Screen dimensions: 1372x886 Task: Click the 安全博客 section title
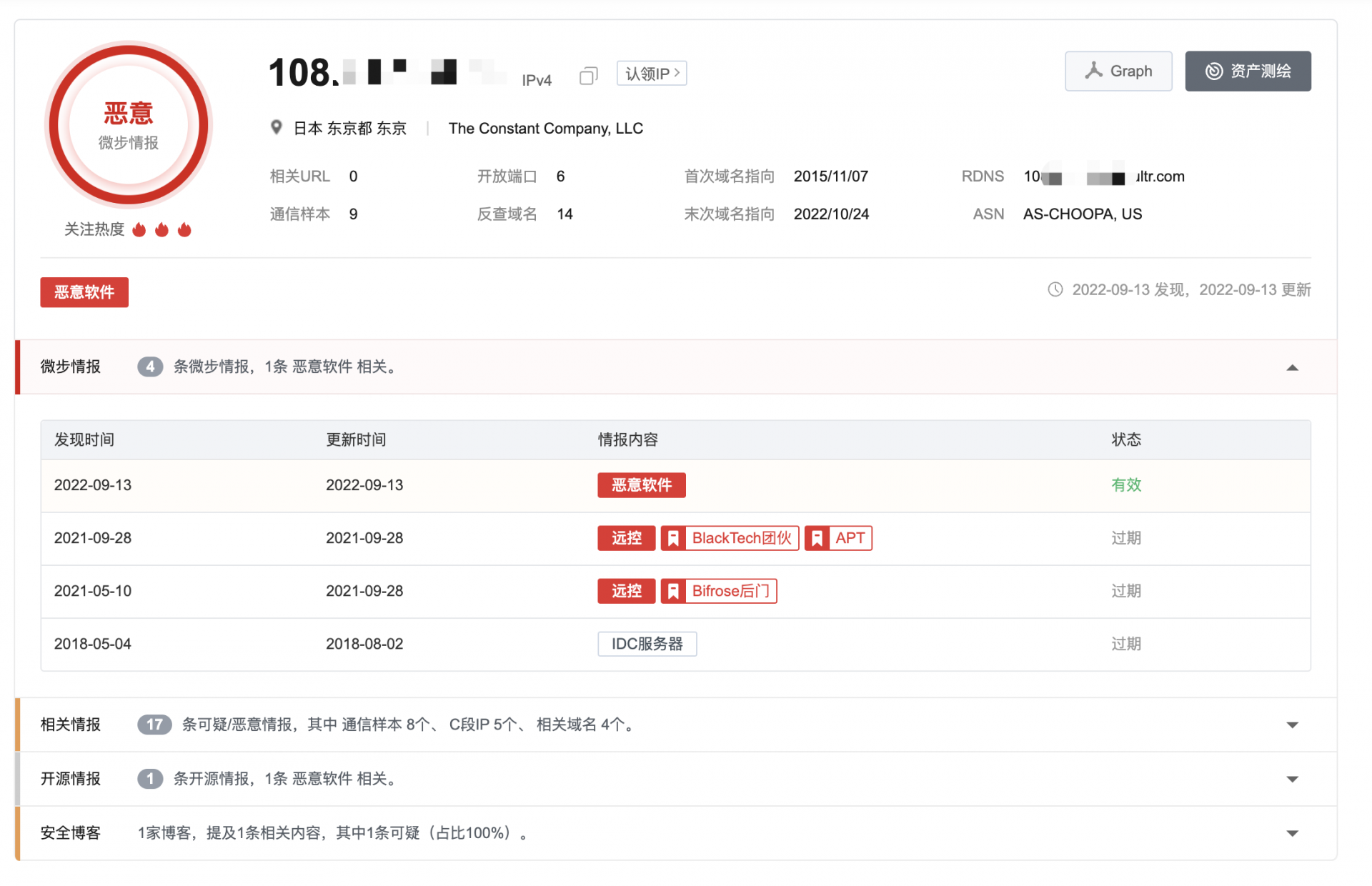pos(71,833)
